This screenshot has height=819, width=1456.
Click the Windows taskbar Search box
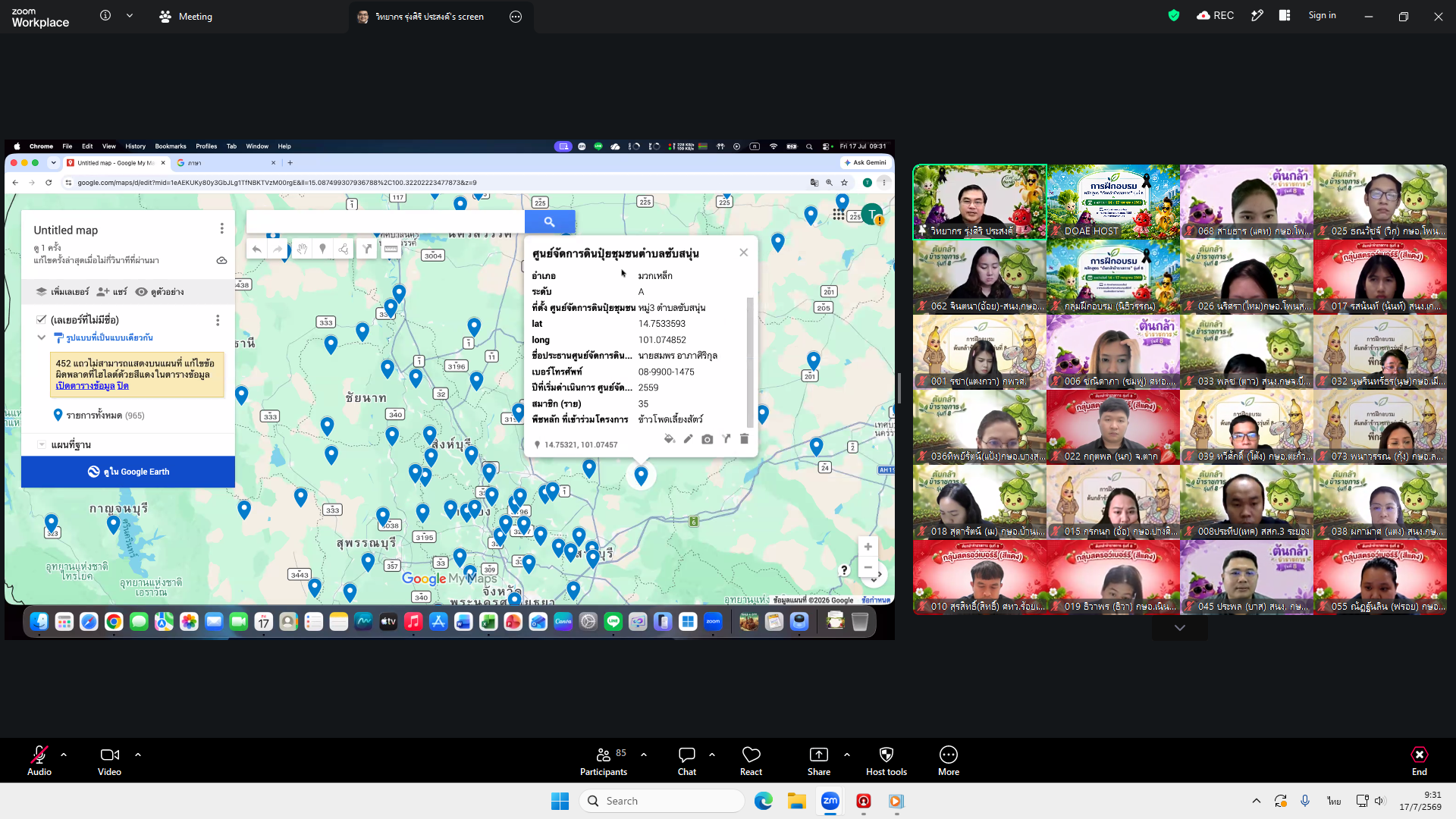click(x=661, y=801)
